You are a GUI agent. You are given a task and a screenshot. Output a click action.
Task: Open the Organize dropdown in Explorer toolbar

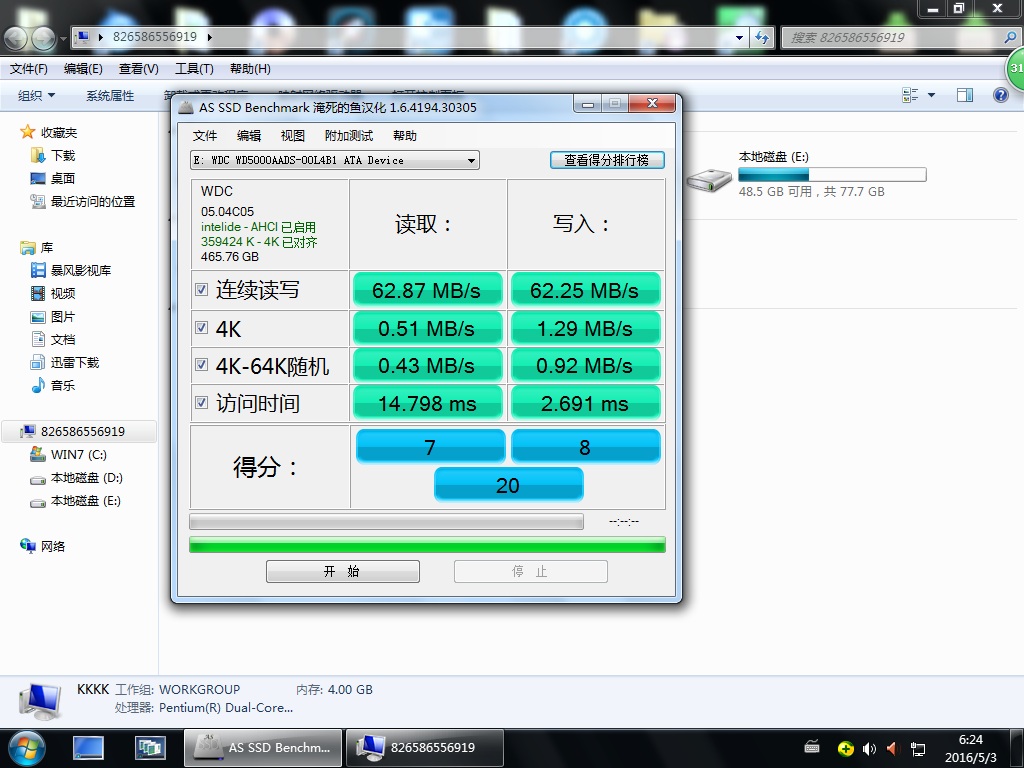pos(37,95)
